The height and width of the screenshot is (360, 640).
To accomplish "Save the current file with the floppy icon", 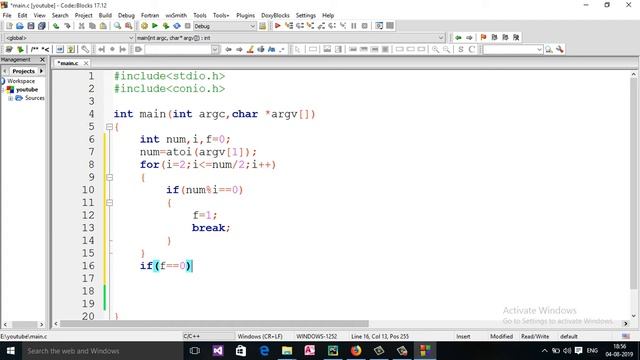I will [x=31, y=26].
